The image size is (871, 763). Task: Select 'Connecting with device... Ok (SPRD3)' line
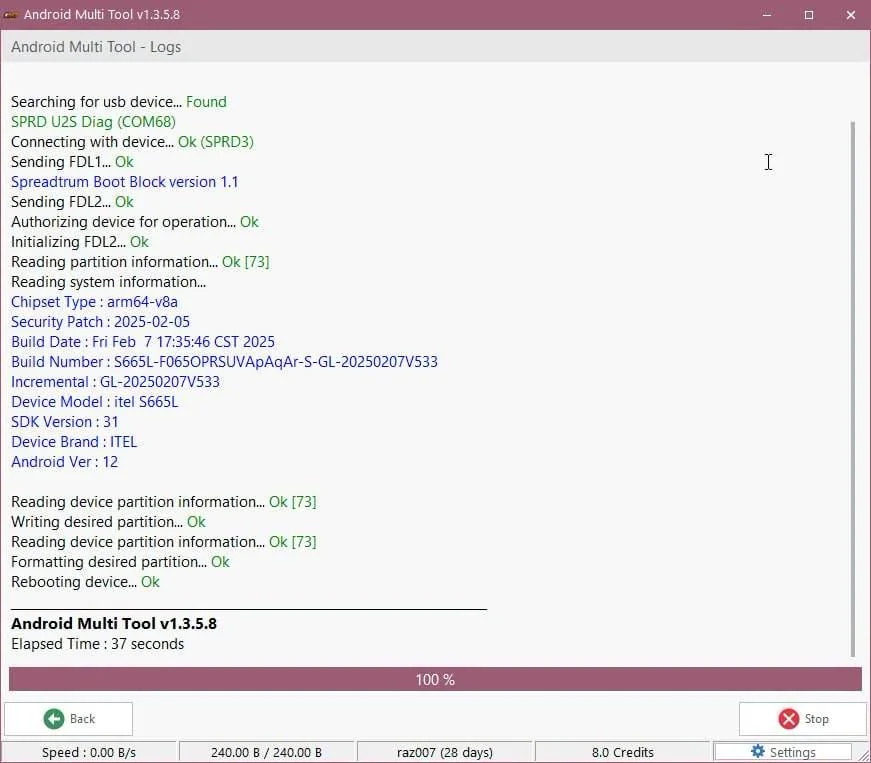click(x=132, y=142)
